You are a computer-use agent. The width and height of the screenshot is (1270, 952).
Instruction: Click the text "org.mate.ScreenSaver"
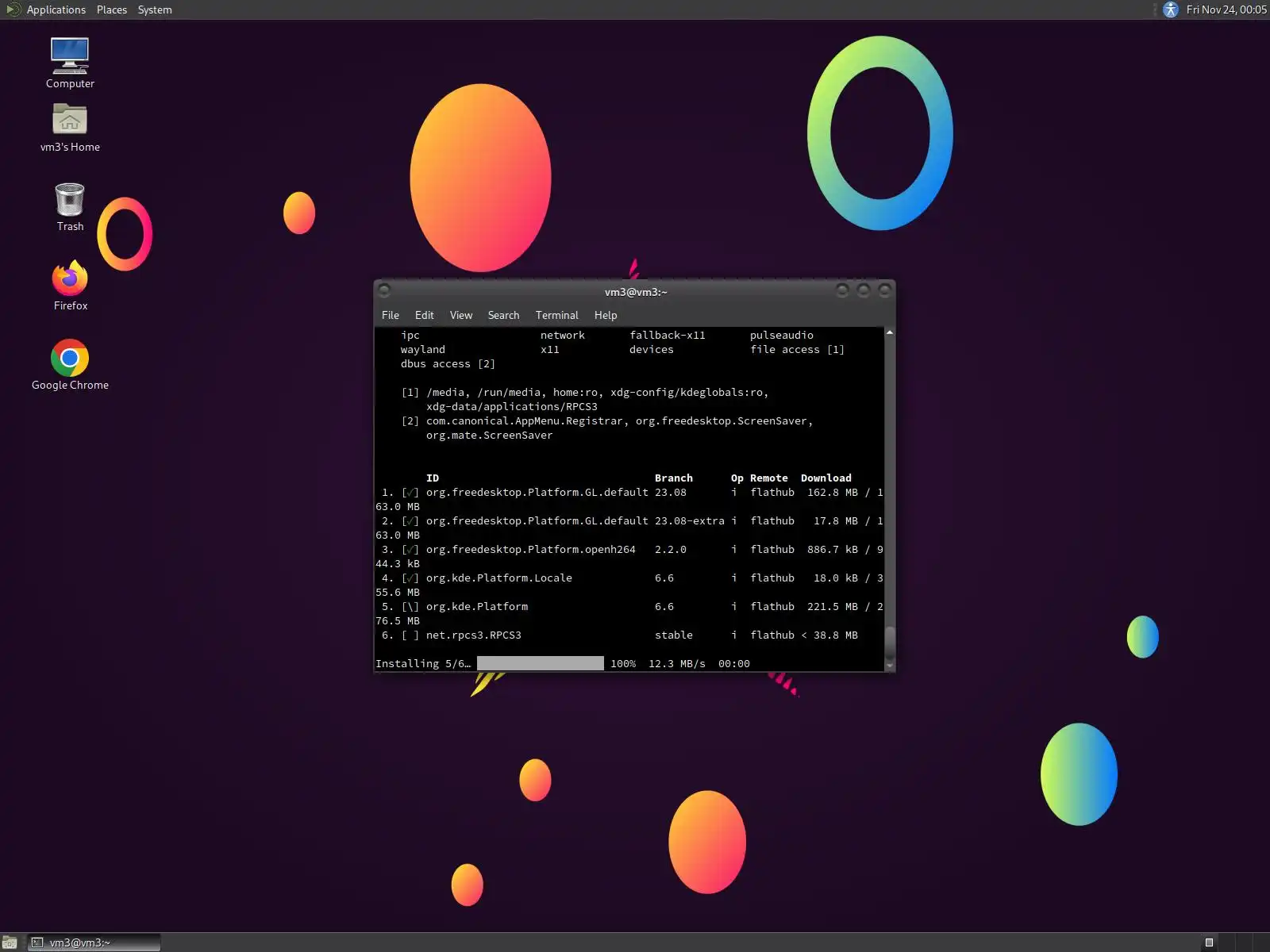[490, 435]
